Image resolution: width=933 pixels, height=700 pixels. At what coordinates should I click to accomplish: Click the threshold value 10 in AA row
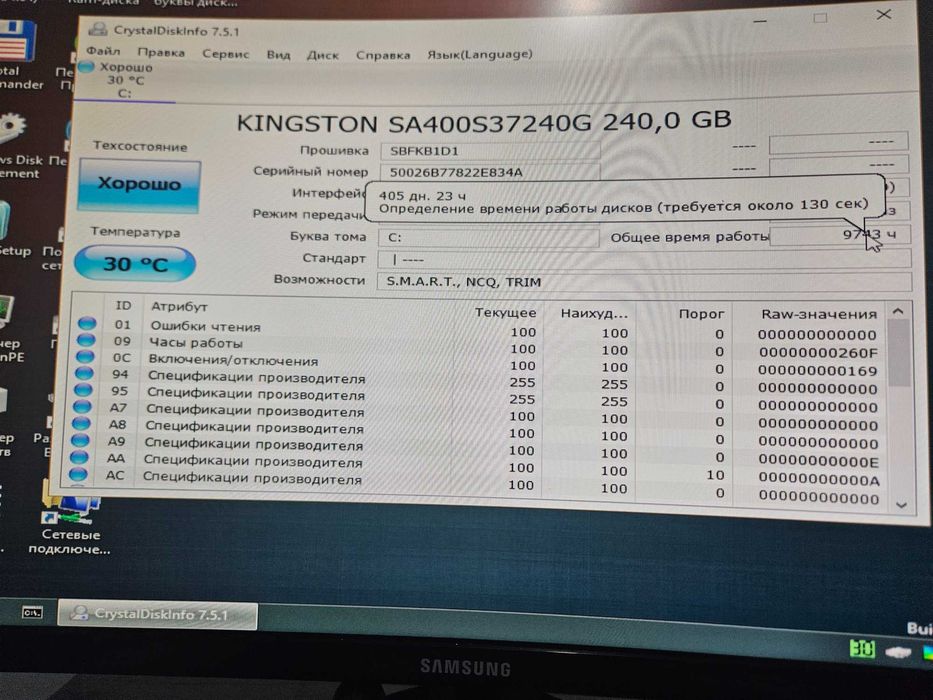tap(715, 475)
